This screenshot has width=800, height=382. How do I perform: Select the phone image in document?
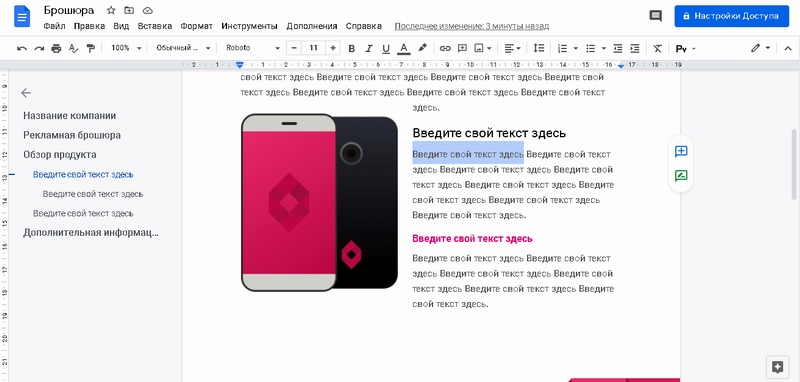(319, 202)
